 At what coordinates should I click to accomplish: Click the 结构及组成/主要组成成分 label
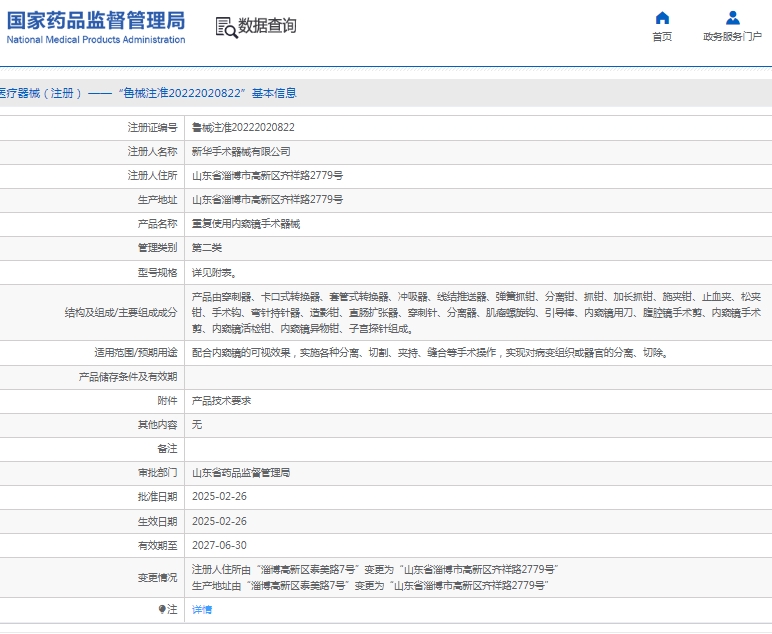point(121,313)
